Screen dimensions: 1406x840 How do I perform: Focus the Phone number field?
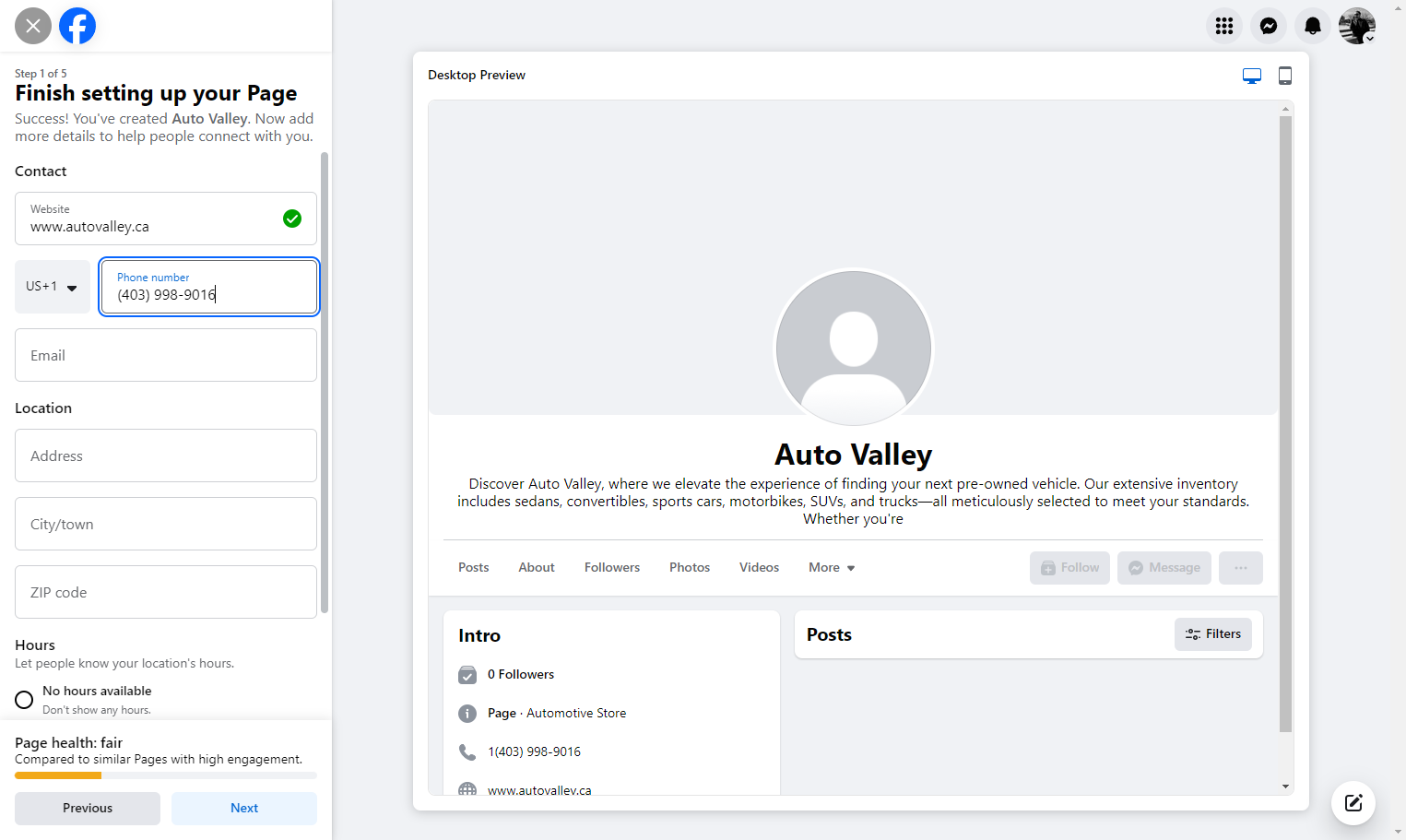(x=209, y=287)
